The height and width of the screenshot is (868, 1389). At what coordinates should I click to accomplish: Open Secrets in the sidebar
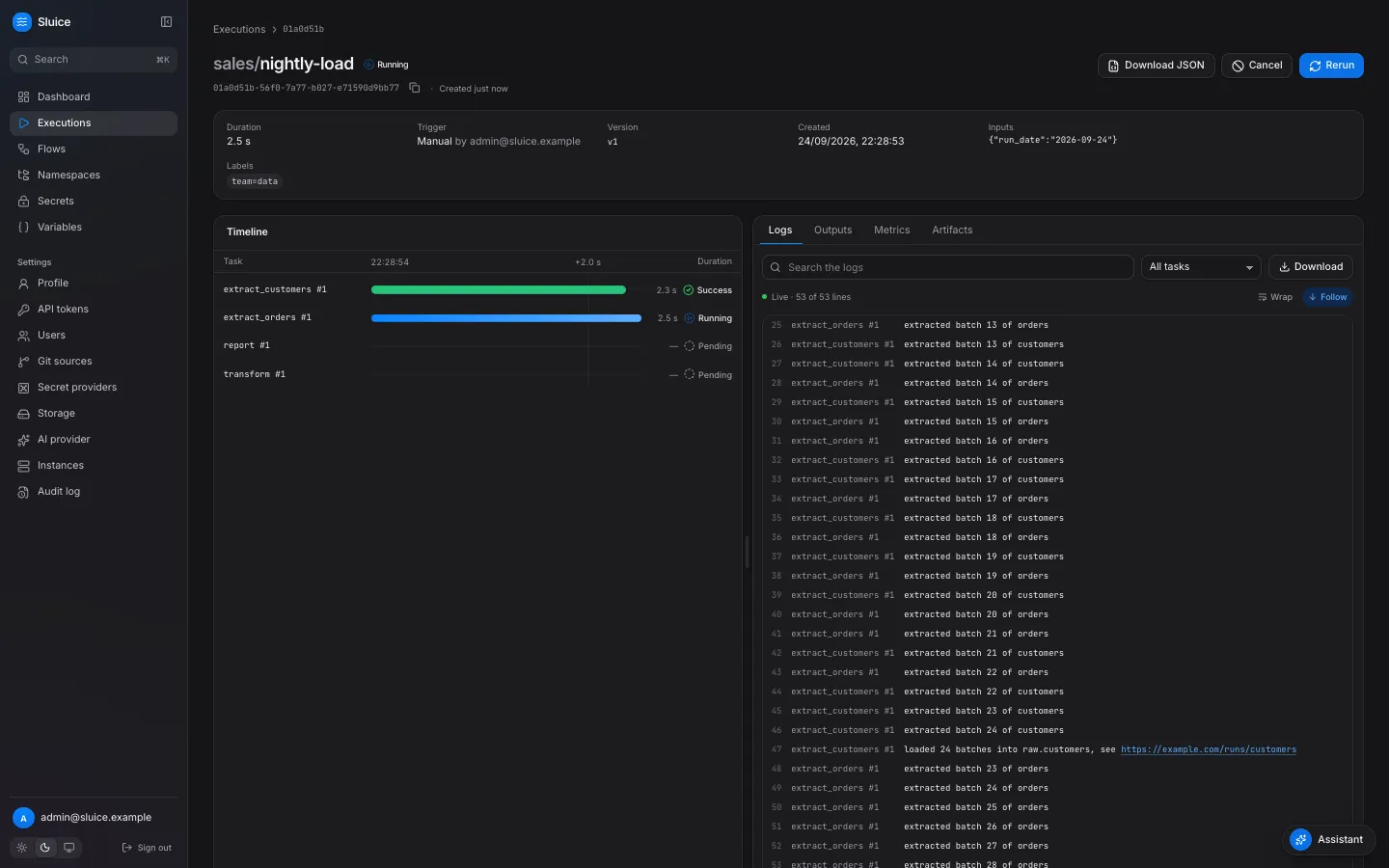pyautogui.click(x=94, y=201)
